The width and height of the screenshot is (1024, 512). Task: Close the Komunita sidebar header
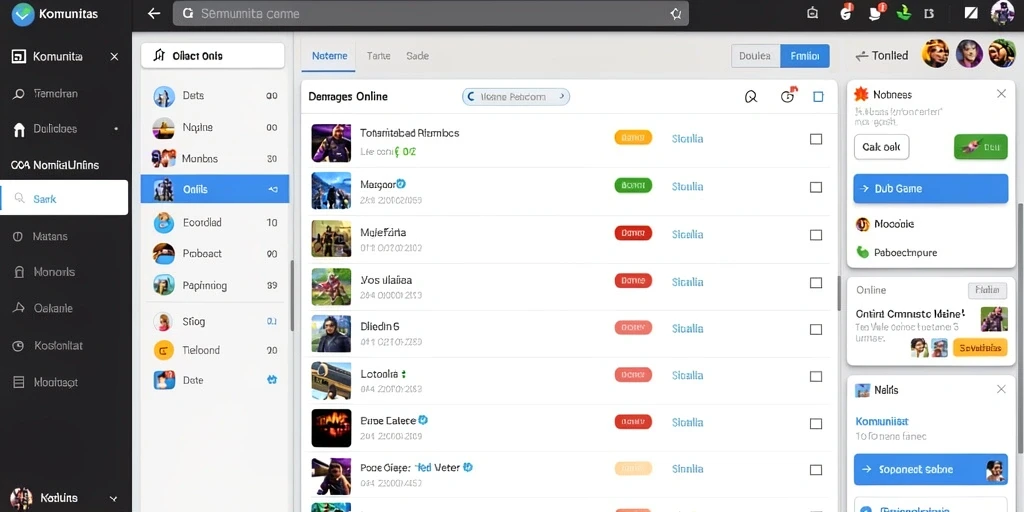(114, 57)
